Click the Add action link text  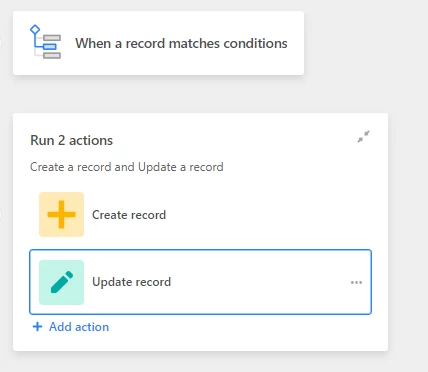tap(79, 327)
